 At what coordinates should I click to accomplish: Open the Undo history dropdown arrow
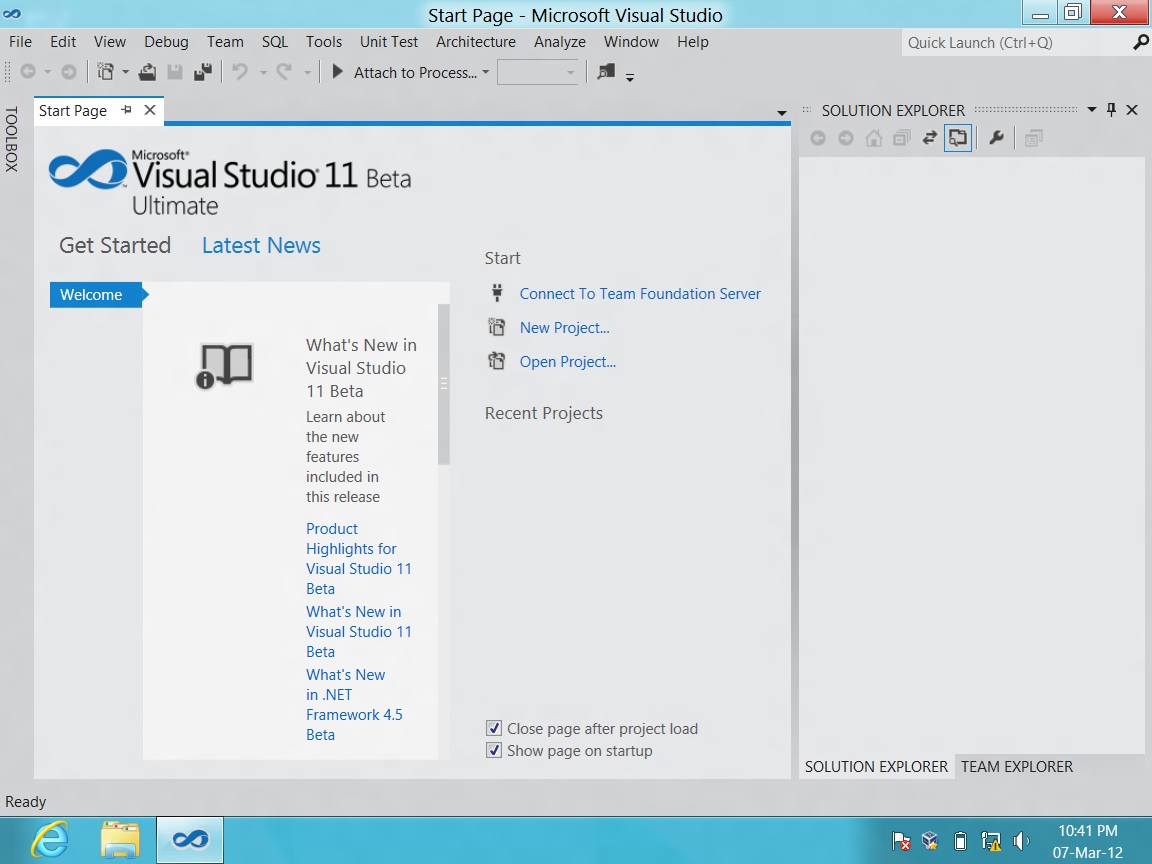[263, 72]
